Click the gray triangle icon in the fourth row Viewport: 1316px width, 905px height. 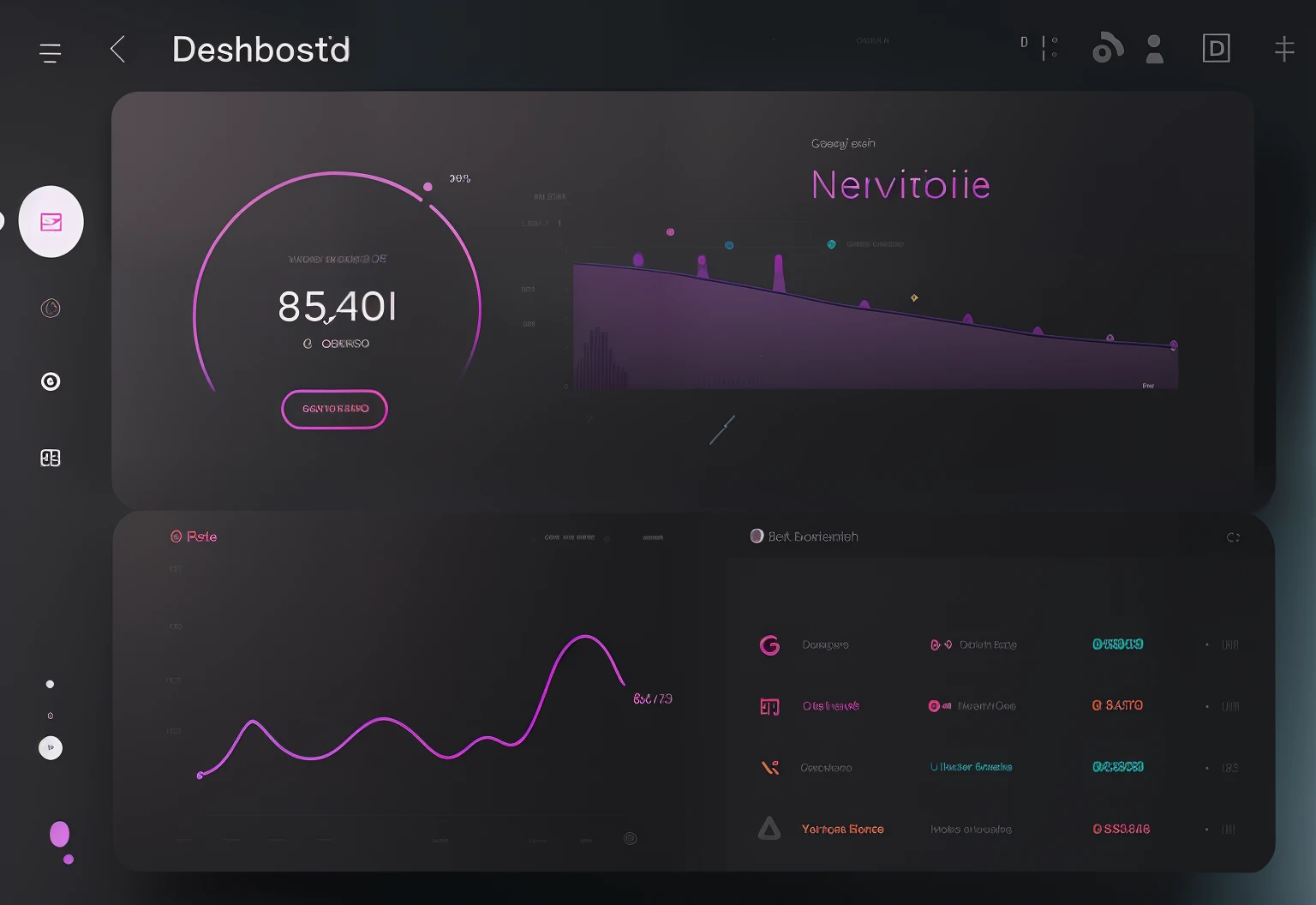tap(769, 828)
